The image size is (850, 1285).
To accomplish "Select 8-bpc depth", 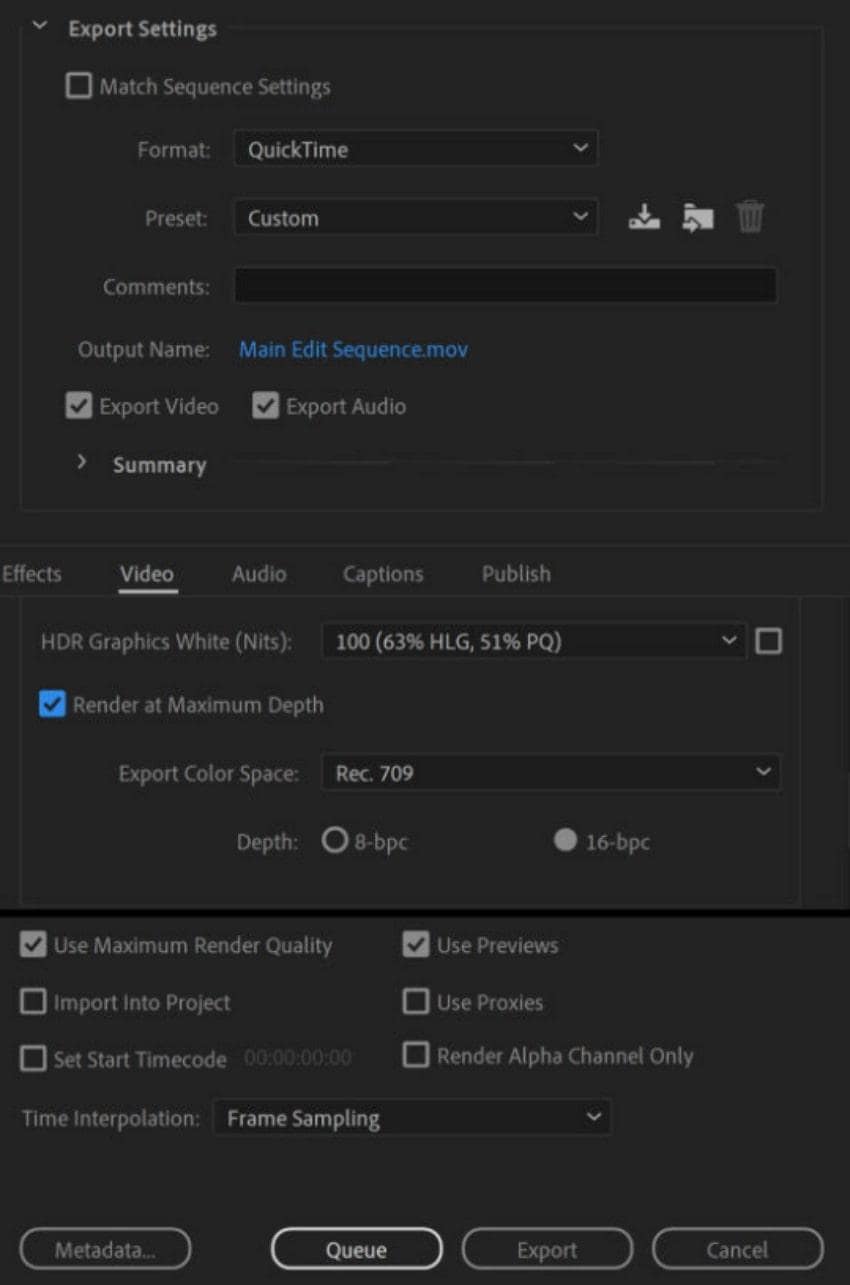I will [335, 841].
